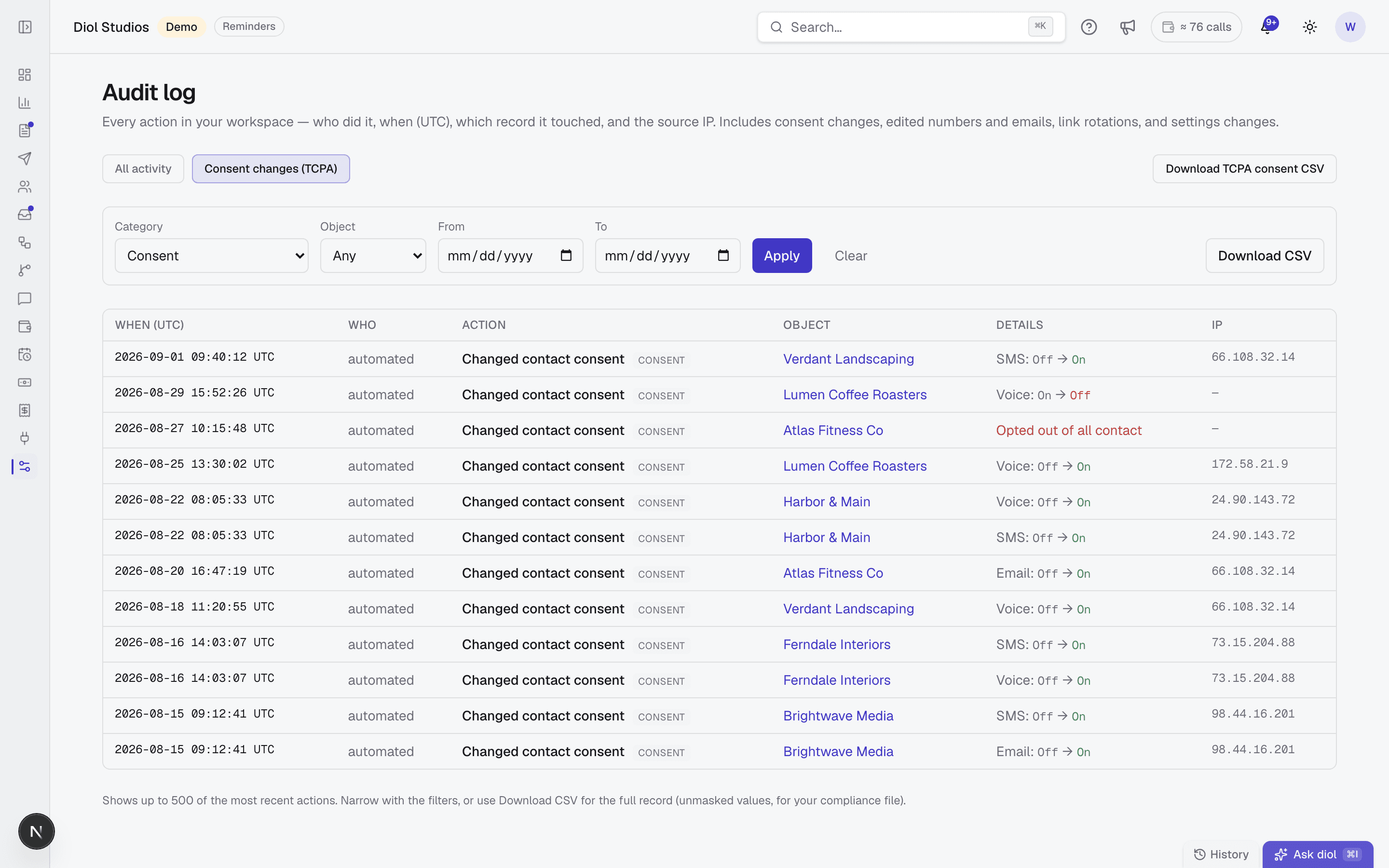The image size is (1389, 868).
Task: Open Brightwave Media link with SMS change
Action: click(x=838, y=715)
